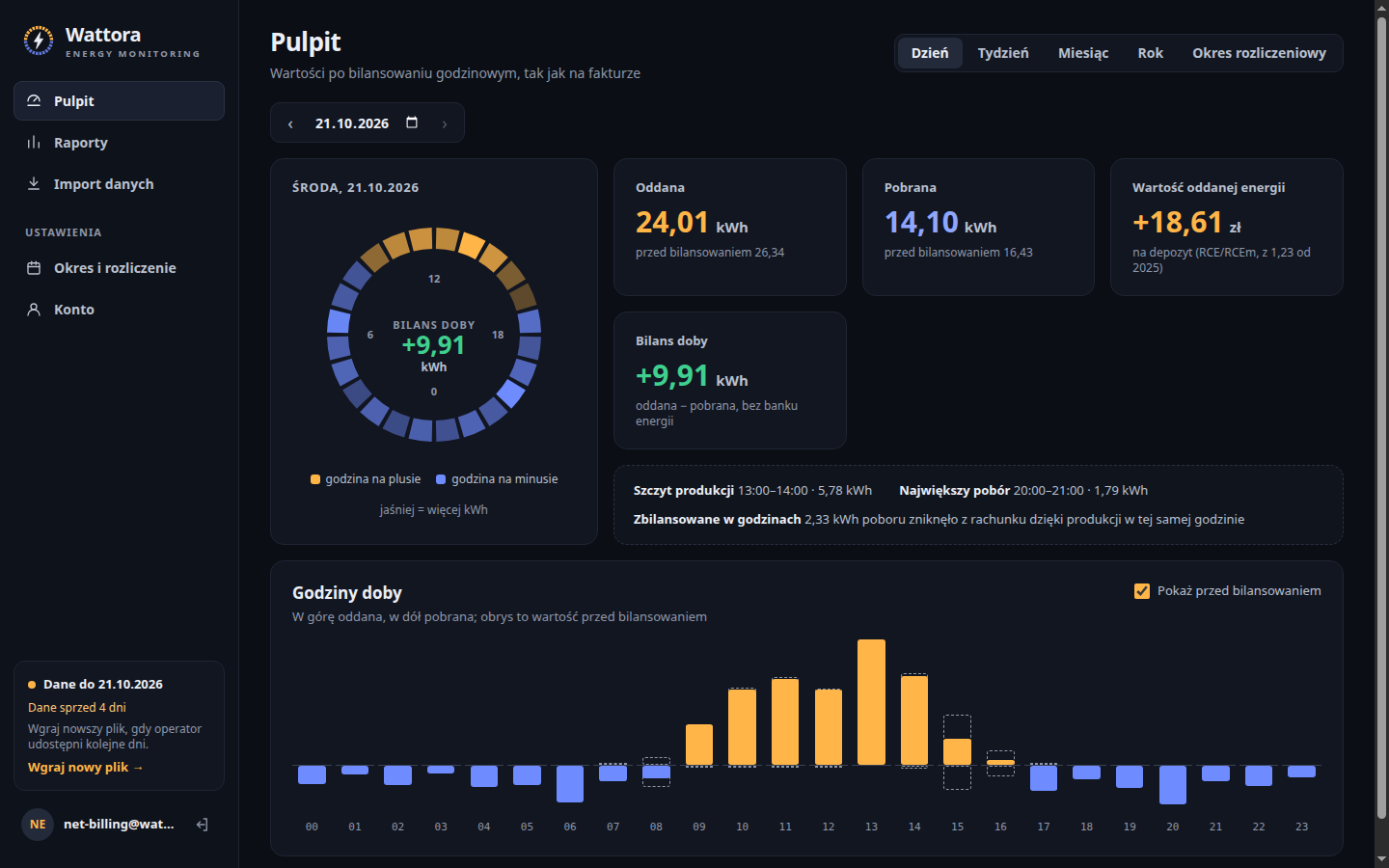Click the NE user avatar
The height and width of the screenshot is (868, 1389).
38,825
